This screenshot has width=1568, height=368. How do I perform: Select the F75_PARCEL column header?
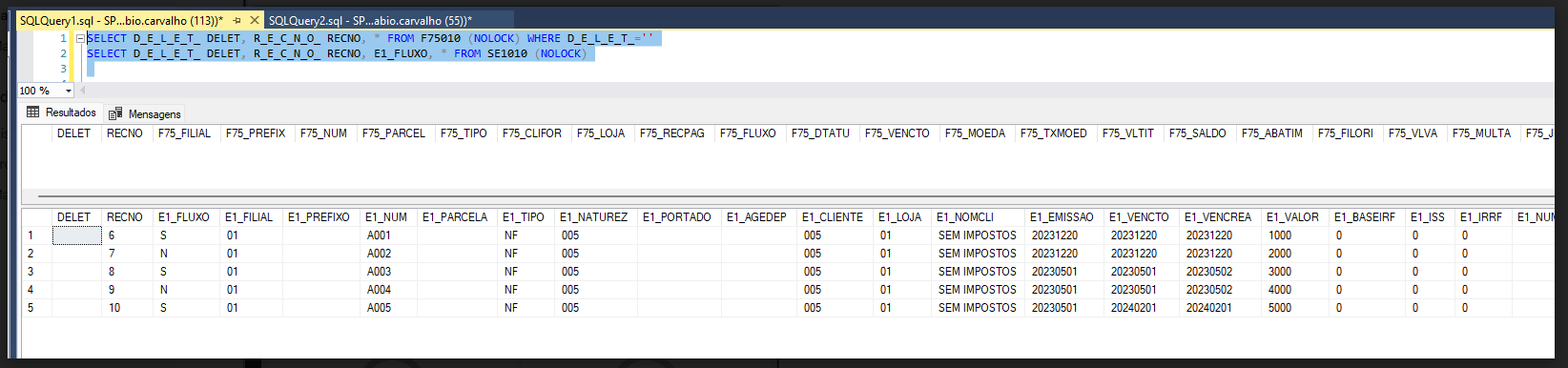(x=394, y=133)
